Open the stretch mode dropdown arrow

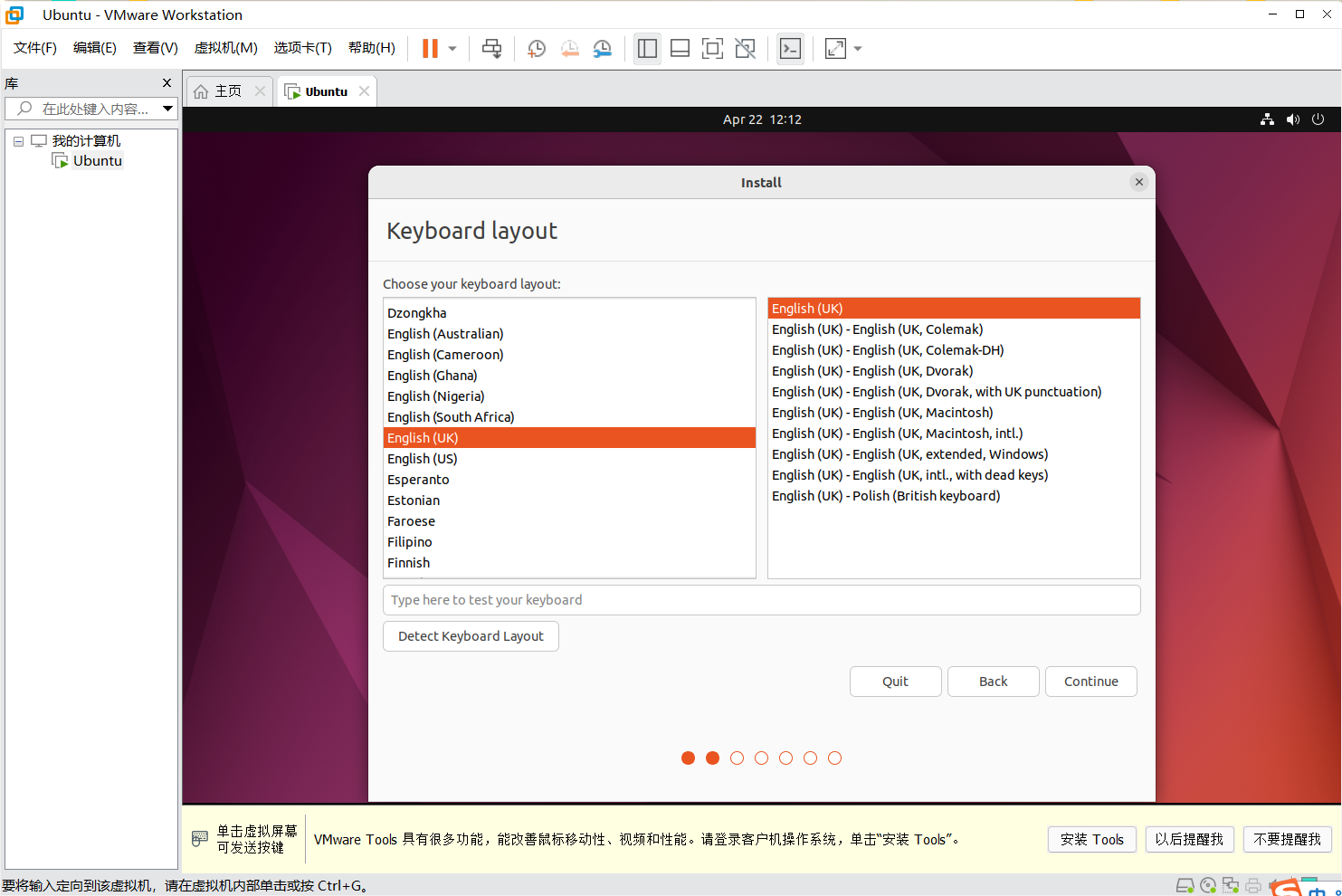[858, 49]
